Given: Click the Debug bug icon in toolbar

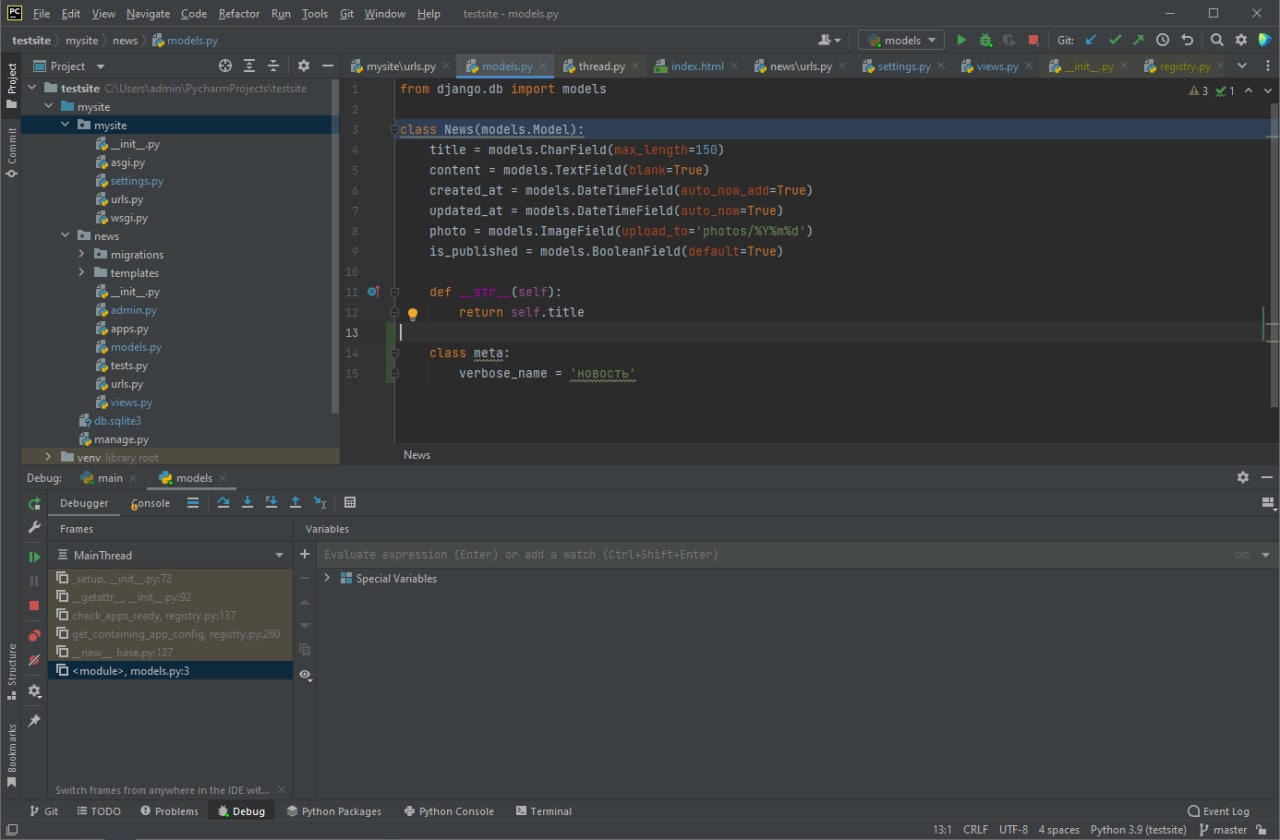Looking at the screenshot, I should click(x=986, y=40).
